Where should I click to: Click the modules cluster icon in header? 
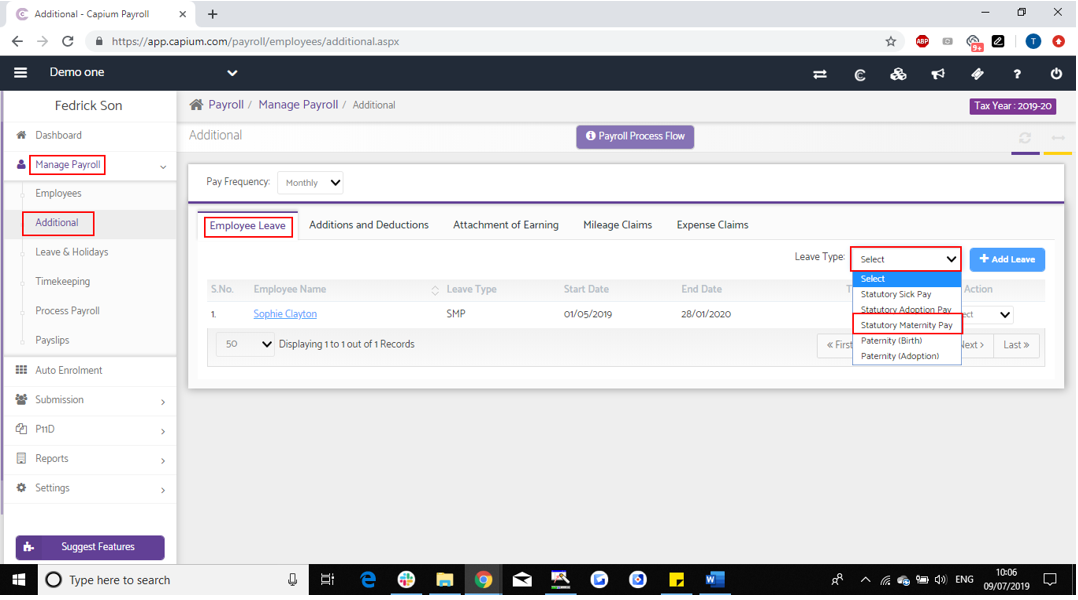898,74
